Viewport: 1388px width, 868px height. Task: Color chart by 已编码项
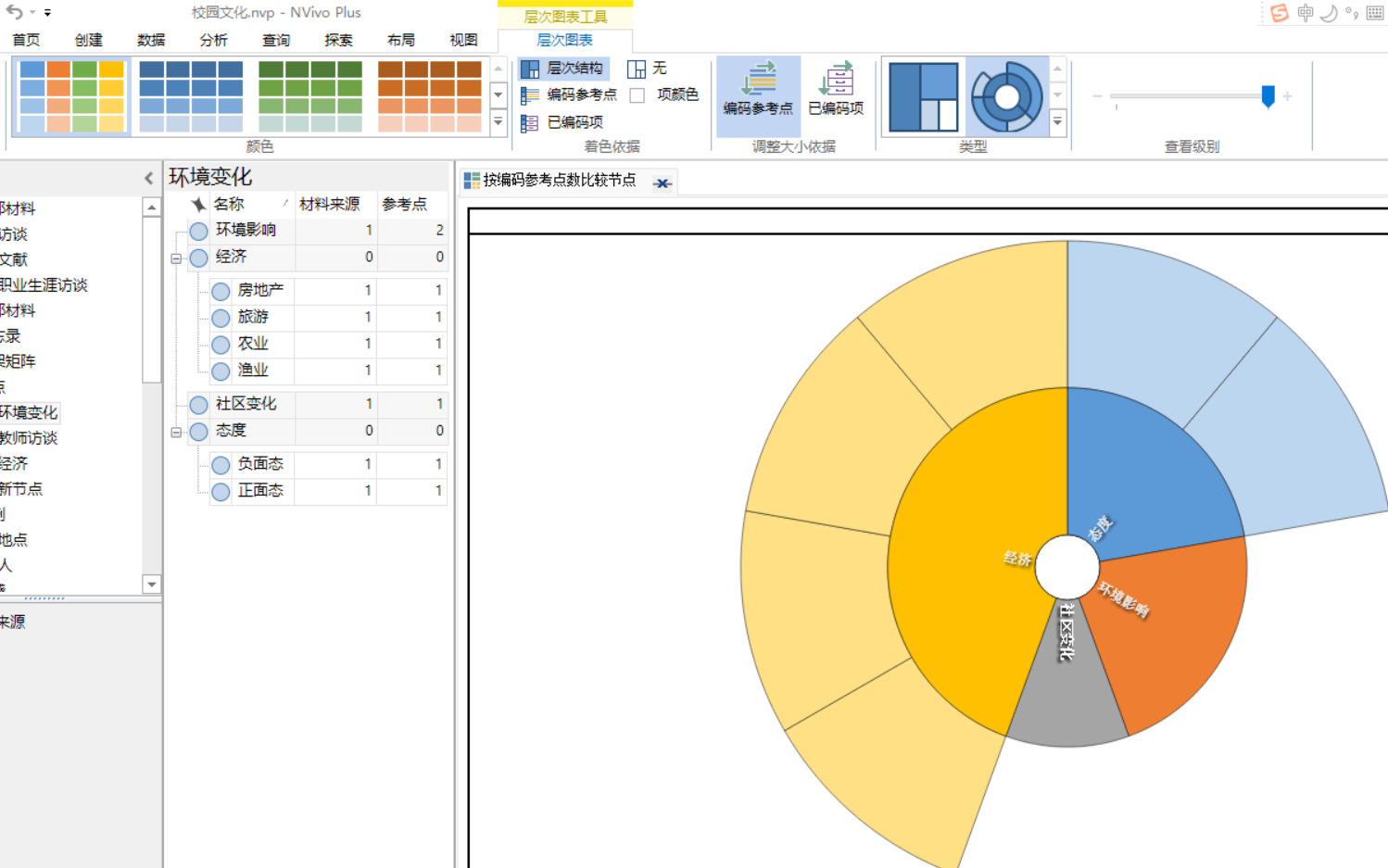pyautogui.click(x=562, y=122)
